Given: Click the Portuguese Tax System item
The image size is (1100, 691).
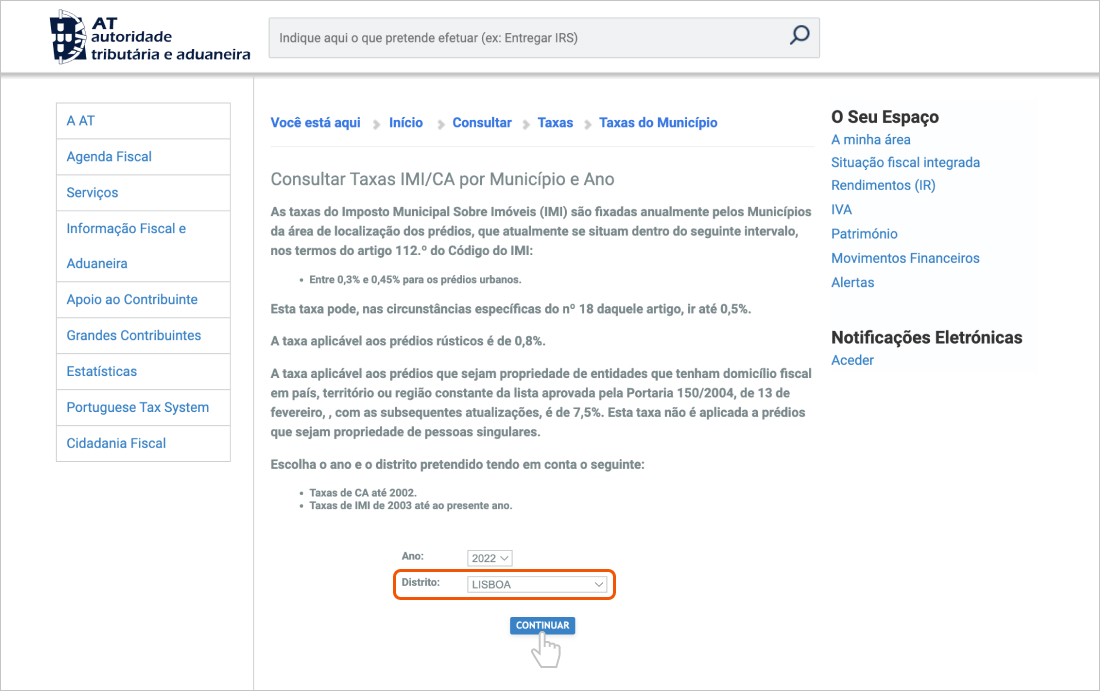Looking at the screenshot, I should [138, 408].
